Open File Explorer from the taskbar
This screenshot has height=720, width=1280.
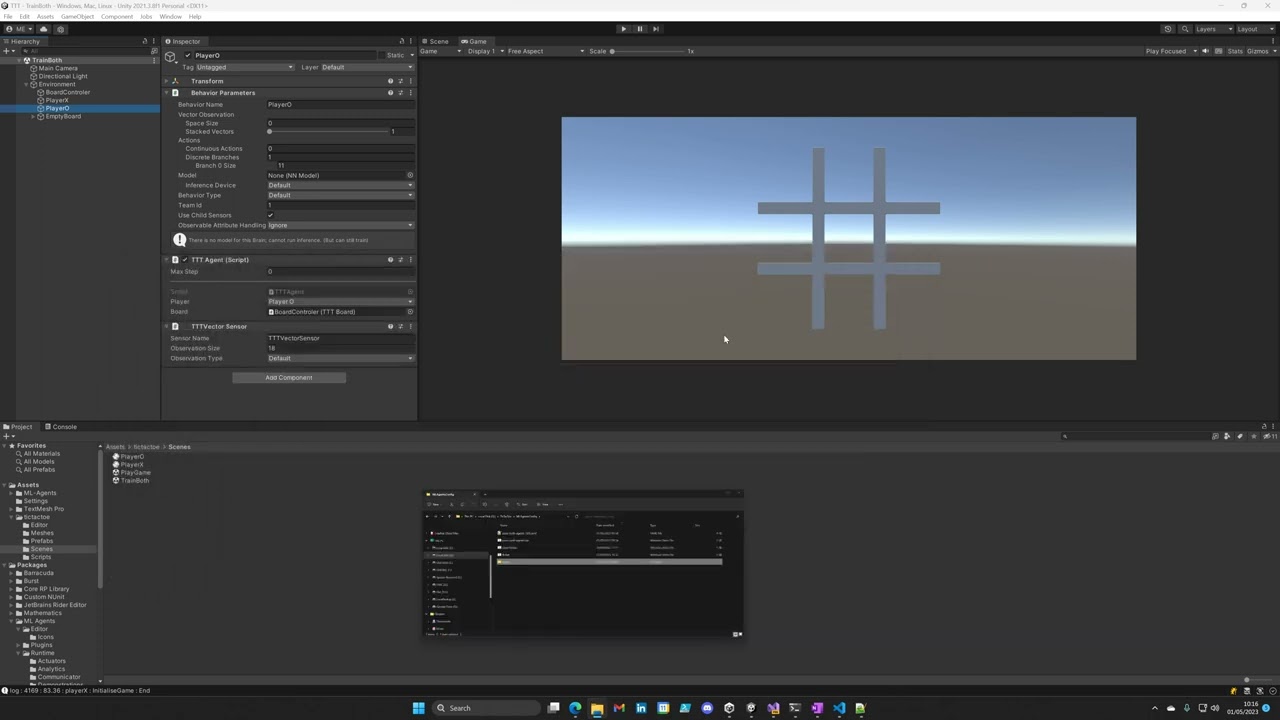(x=597, y=708)
